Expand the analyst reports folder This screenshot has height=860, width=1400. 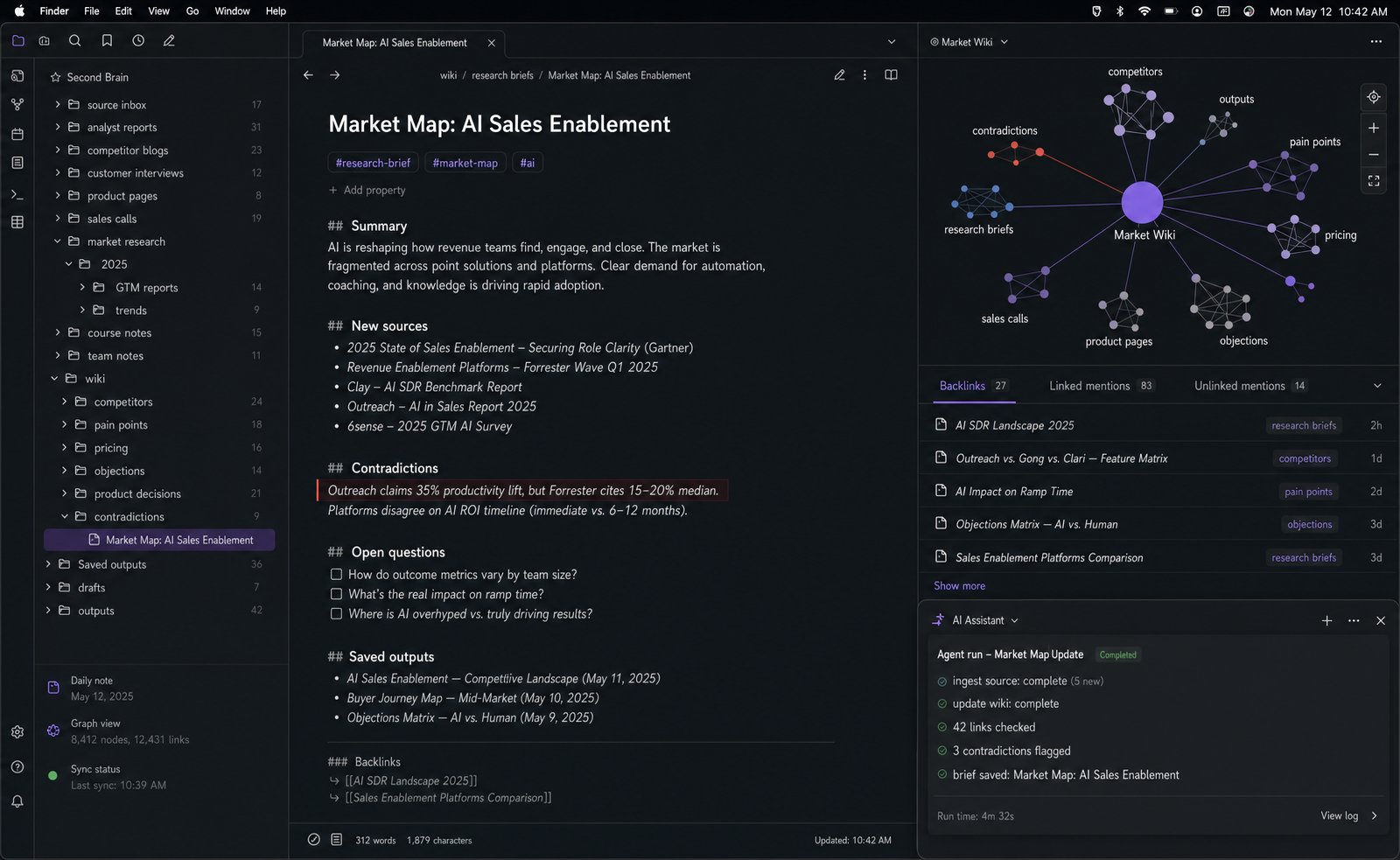point(59,127)
